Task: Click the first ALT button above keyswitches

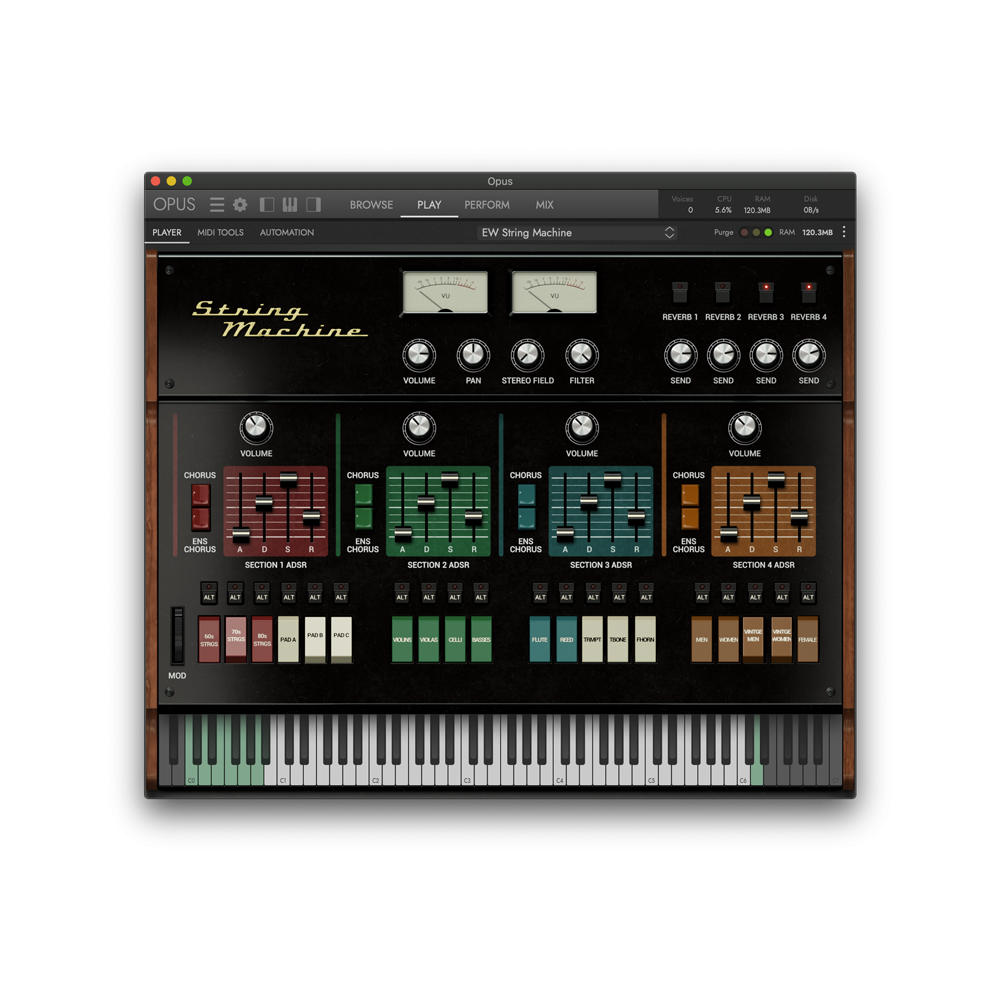Action: pyautogui.click(x=208, y=592)
